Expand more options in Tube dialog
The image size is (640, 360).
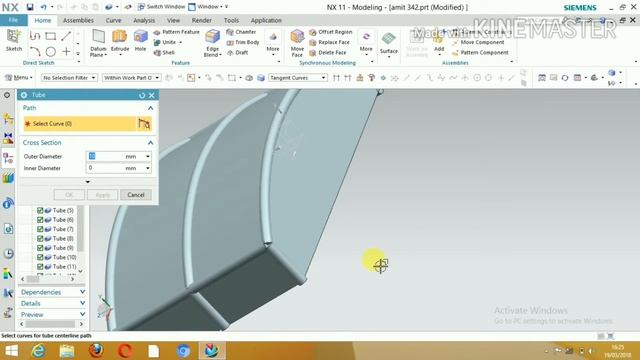pos(88,182)
